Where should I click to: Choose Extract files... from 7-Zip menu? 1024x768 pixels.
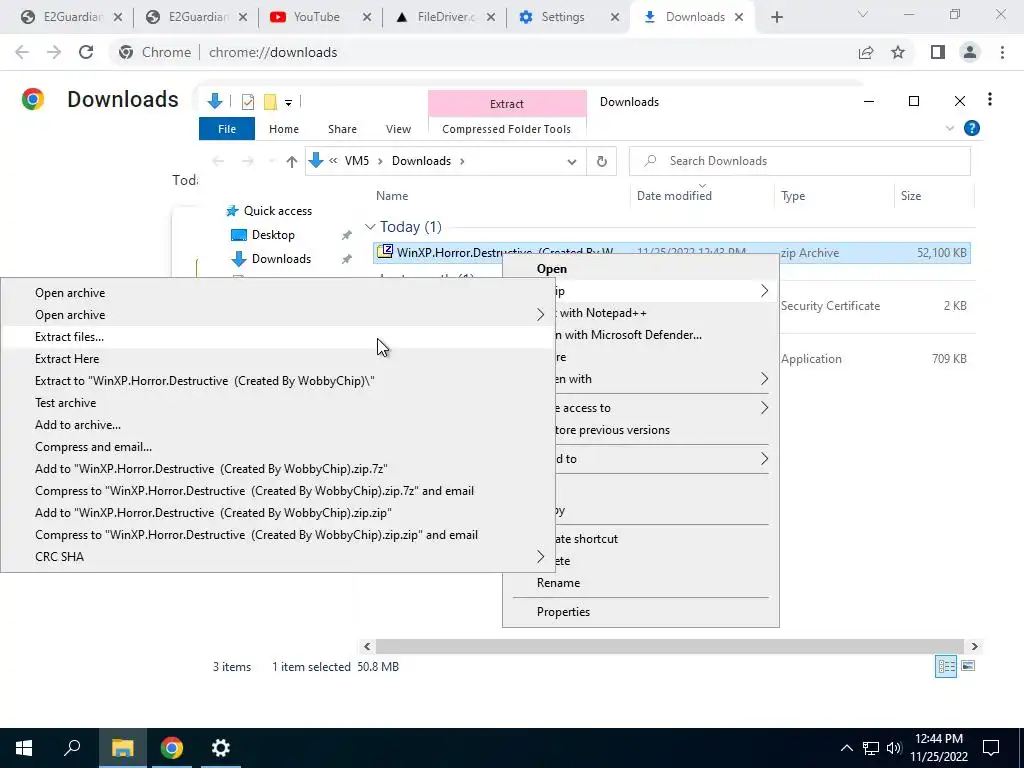point(278,337)
